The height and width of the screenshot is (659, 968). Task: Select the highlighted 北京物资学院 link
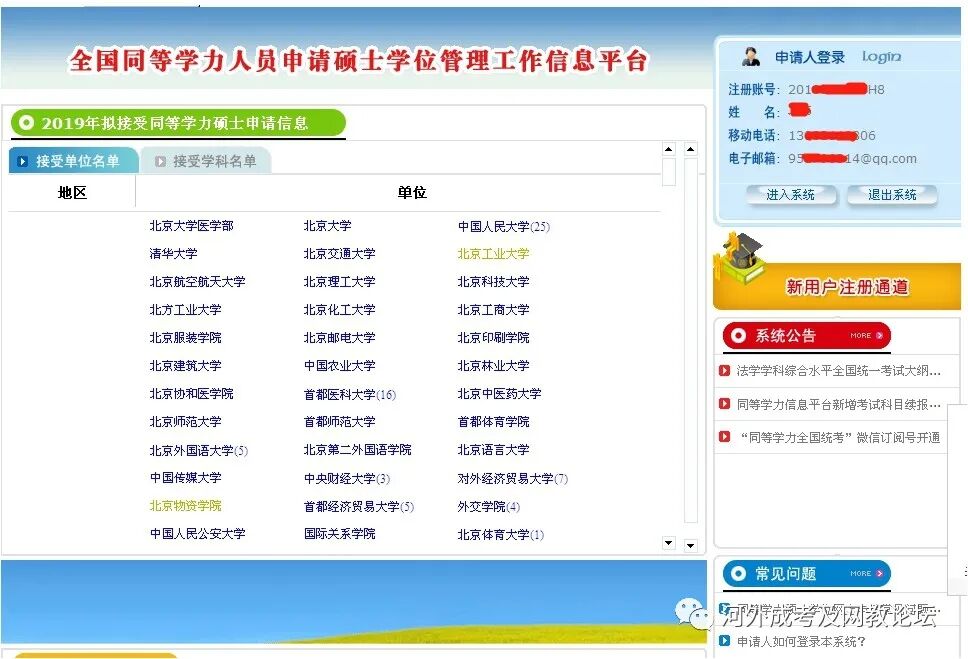click(x=185, y=506)
